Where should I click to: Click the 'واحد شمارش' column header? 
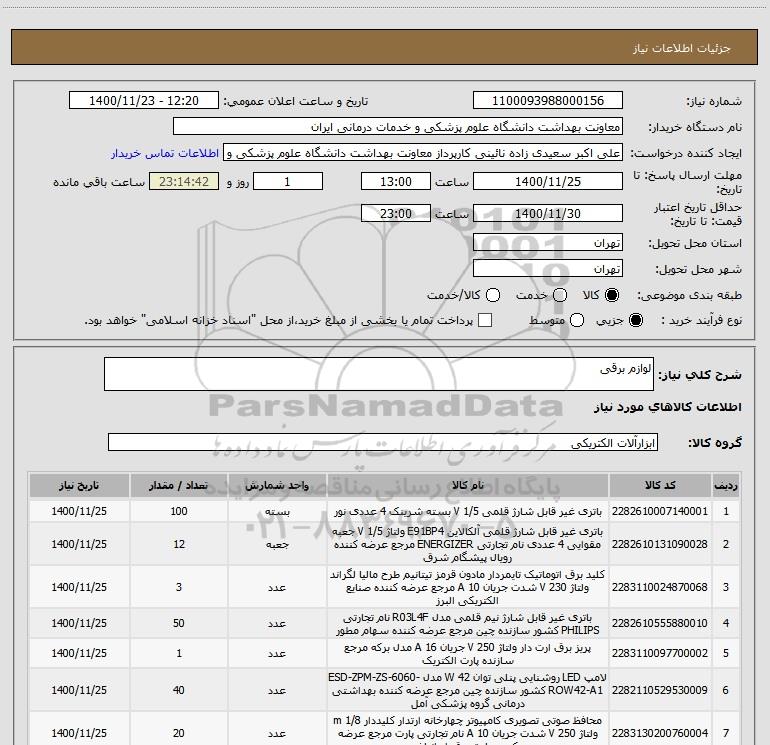(277, 485)
